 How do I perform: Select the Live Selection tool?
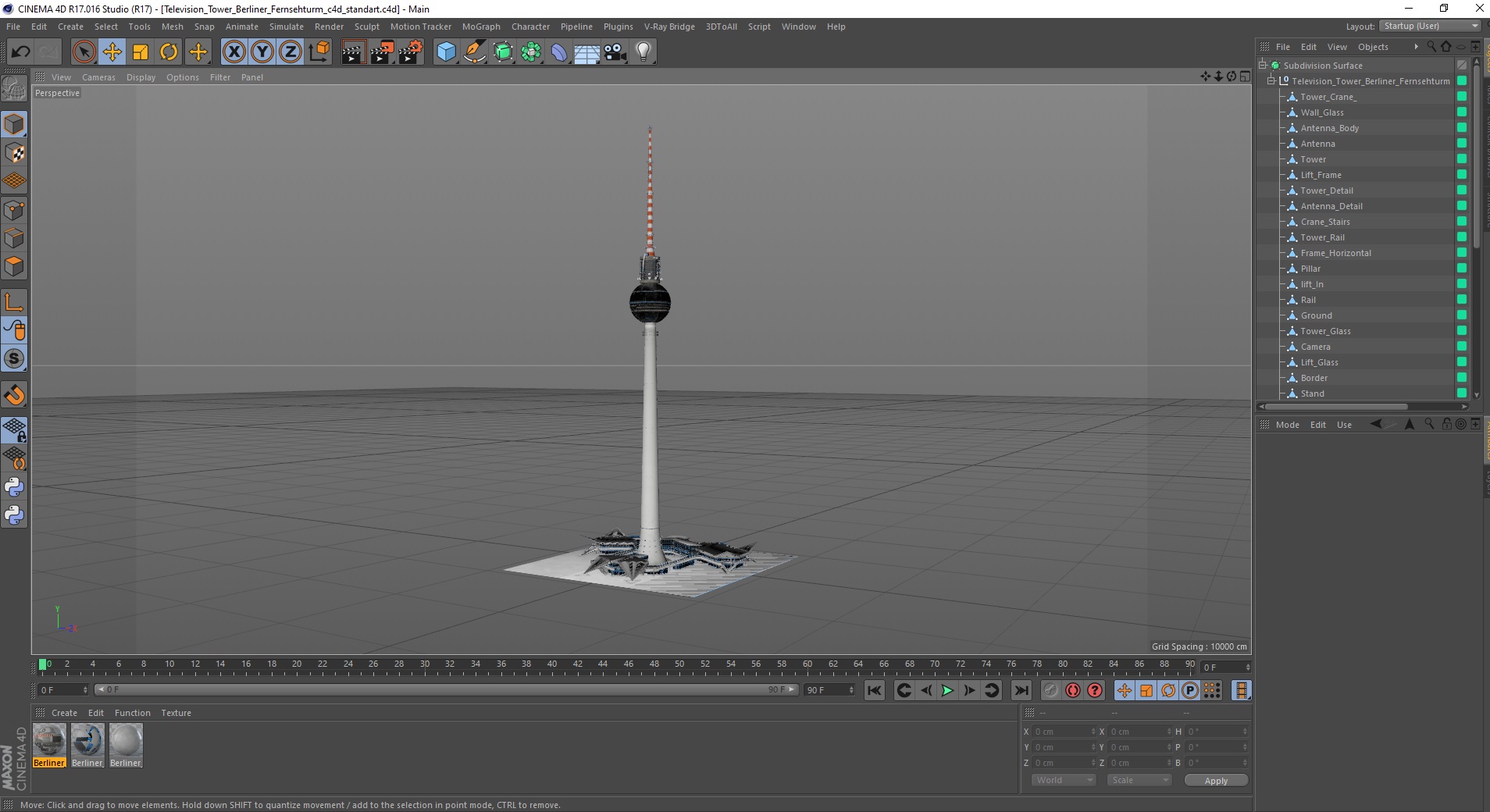click(84, 52)
